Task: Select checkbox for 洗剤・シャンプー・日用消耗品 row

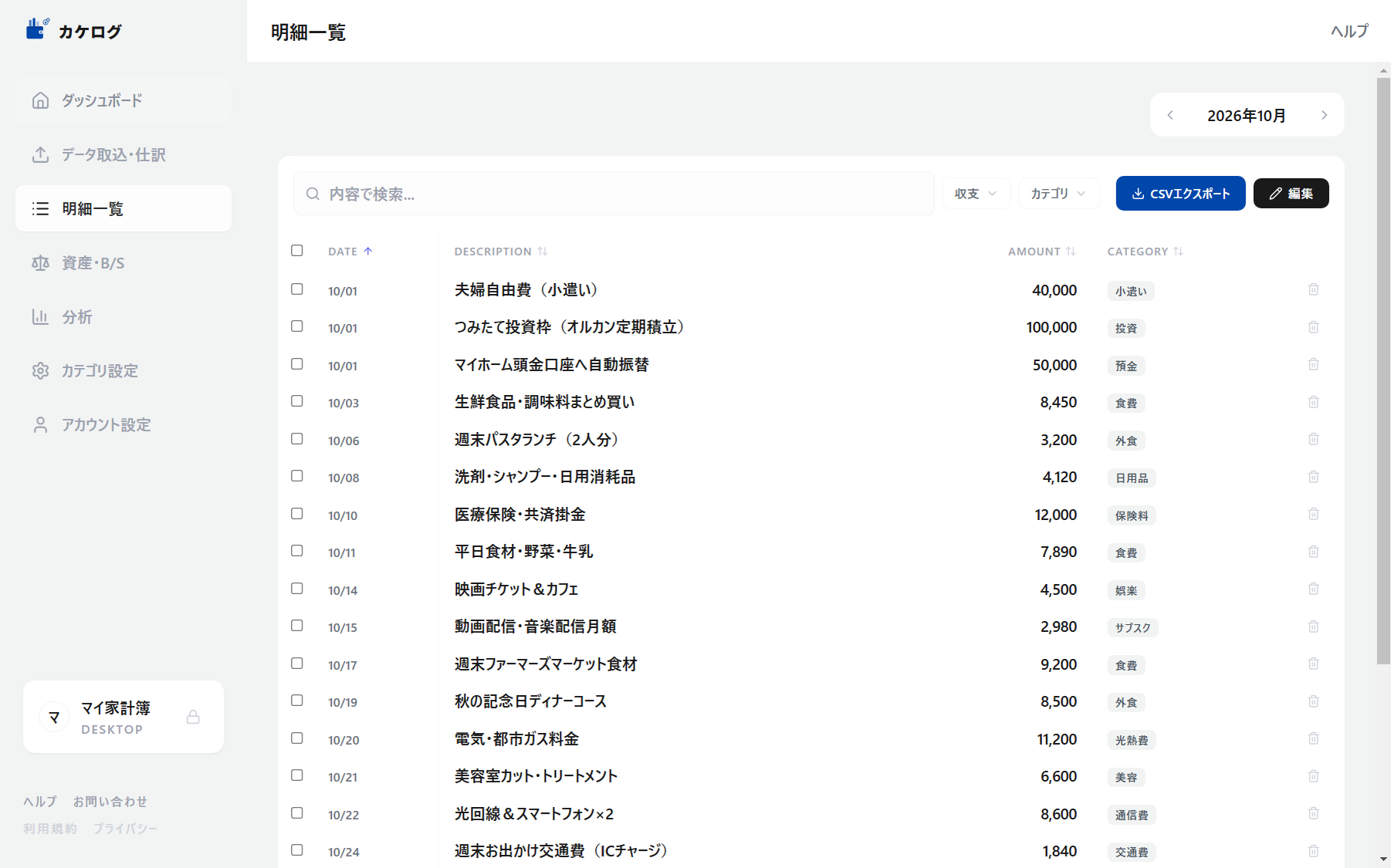Action: pos(297,476)
